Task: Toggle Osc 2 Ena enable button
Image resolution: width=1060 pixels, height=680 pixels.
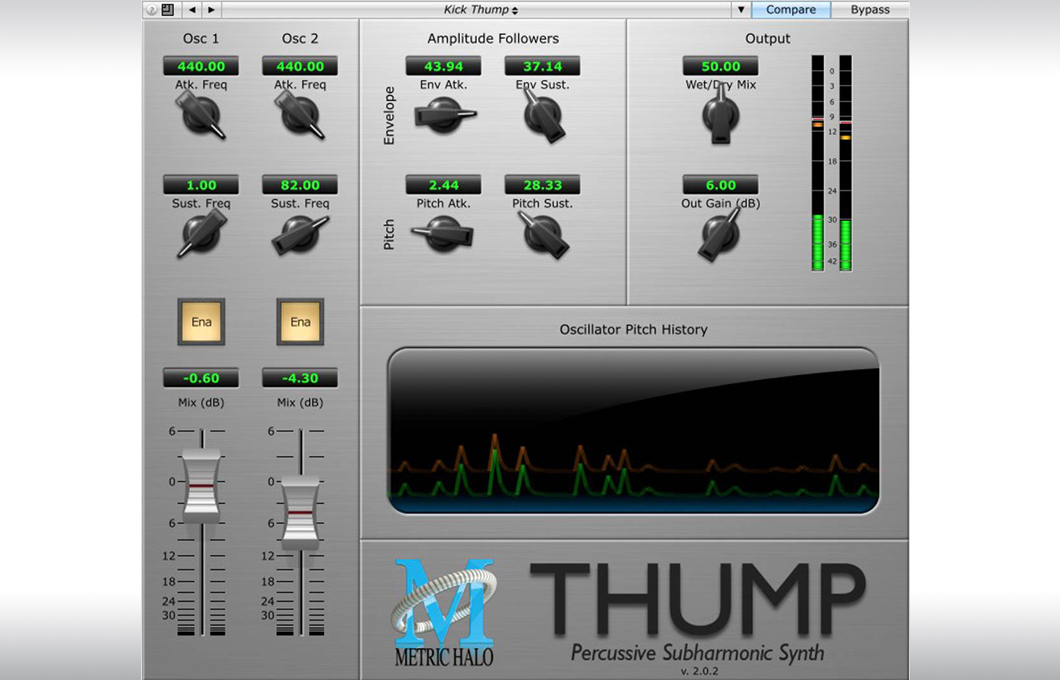Action: click(300, 322)
